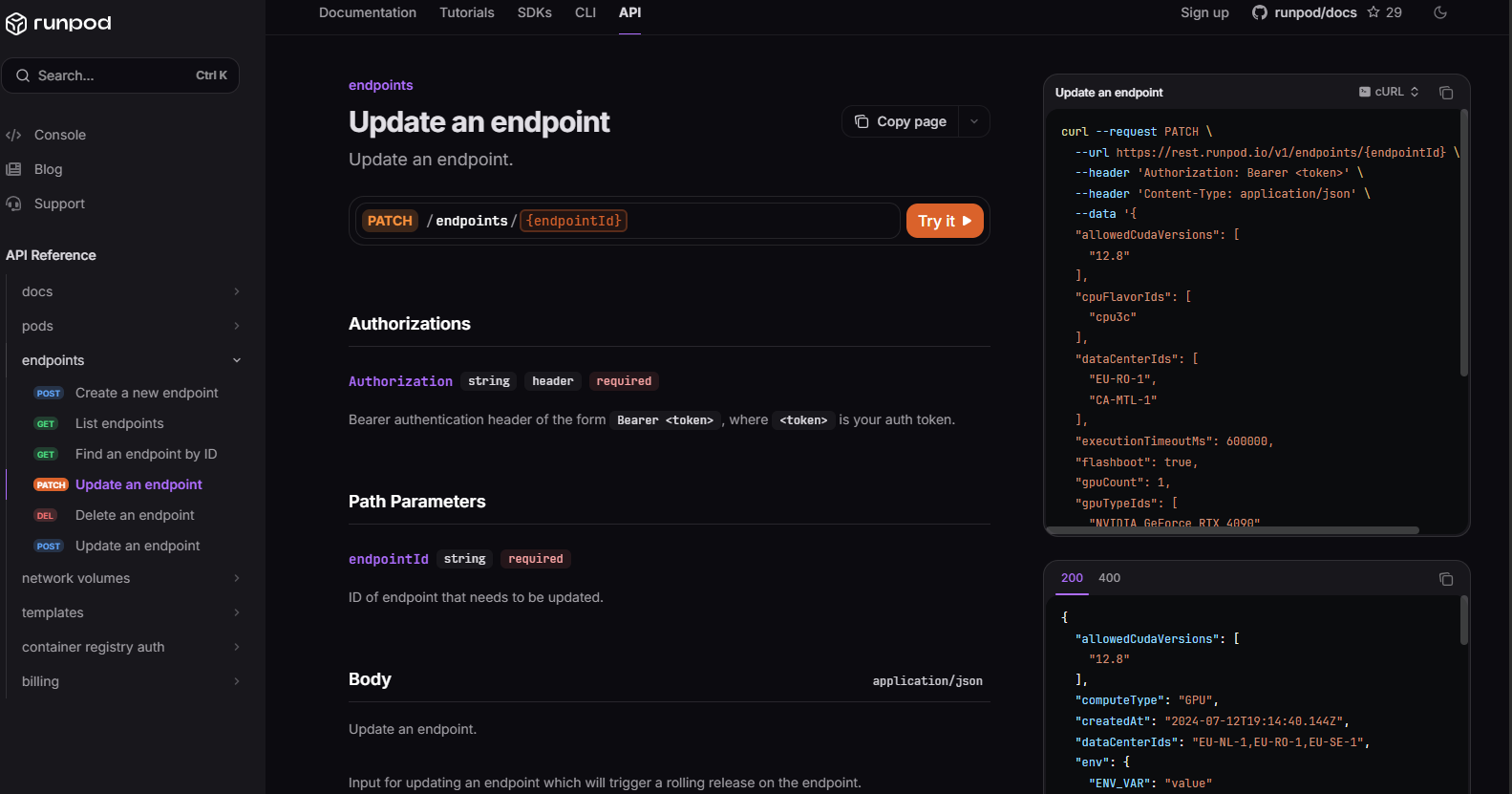The width and height of the screenshot is (1512, 794).
Task: Click the Sign up link
Action: (1204, 12)
